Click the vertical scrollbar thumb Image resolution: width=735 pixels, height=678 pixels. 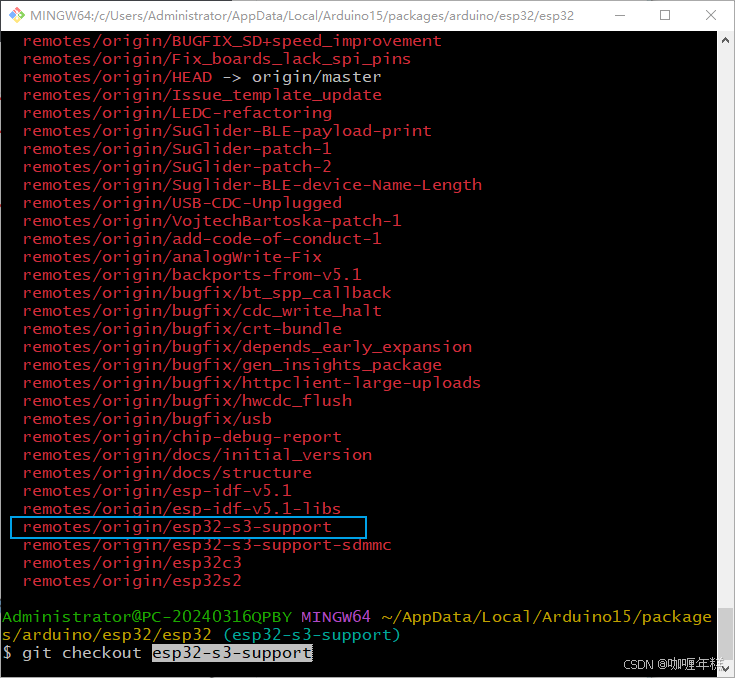tap(725, 632)
